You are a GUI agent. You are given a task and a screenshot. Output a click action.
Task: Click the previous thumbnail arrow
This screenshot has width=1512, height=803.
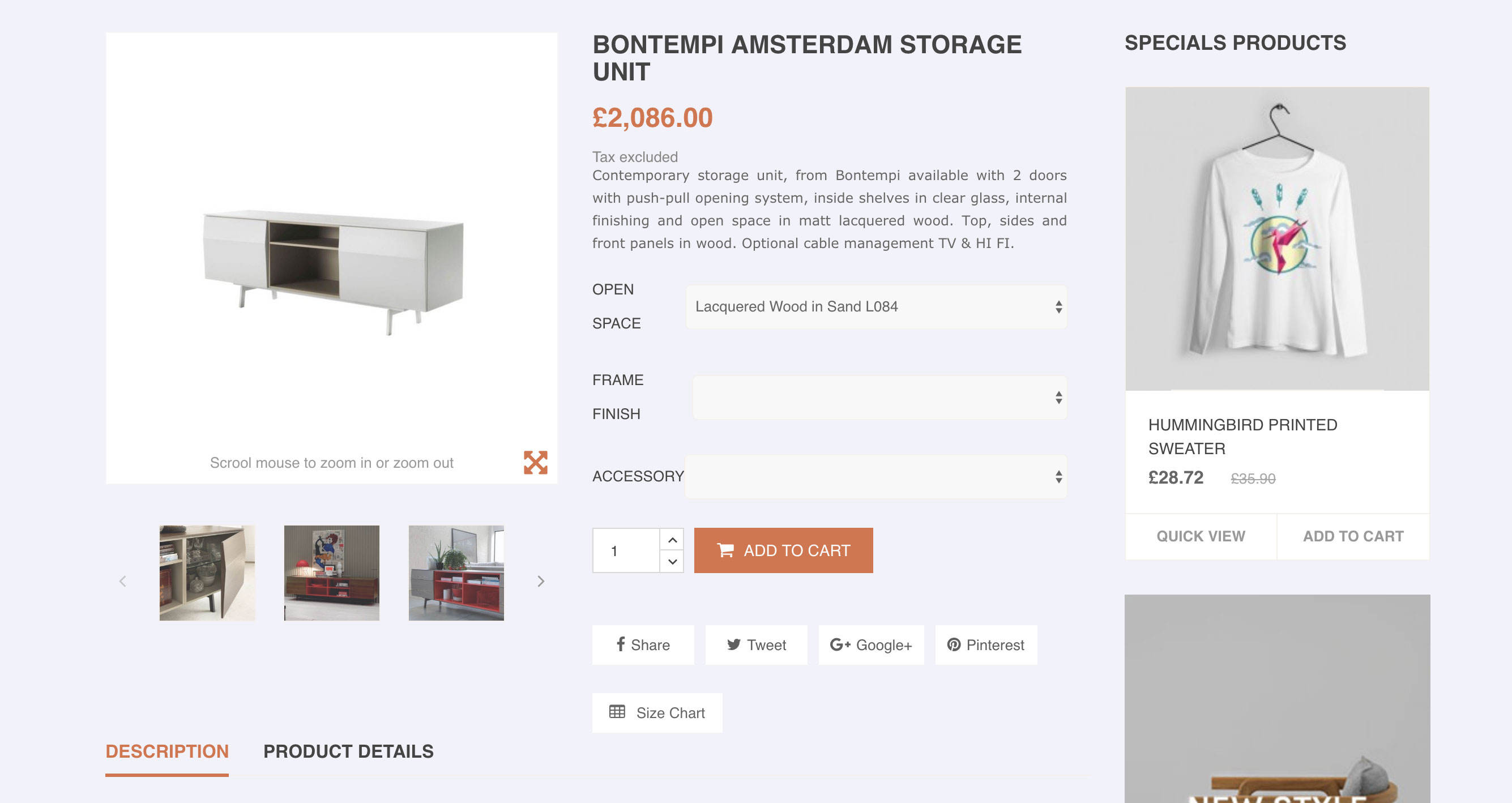[x=123, y=581]
